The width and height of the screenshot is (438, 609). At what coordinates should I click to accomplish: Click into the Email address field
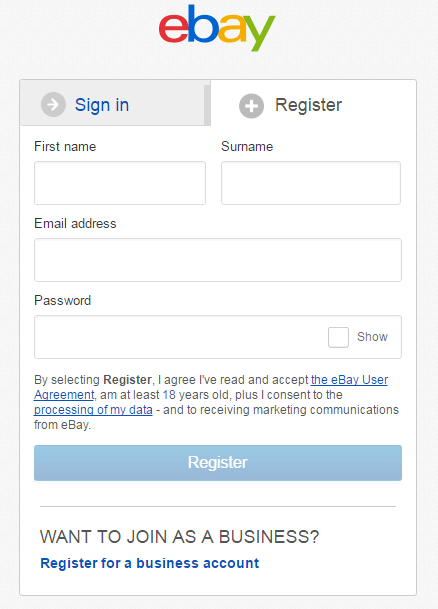[x=218, y=260]
